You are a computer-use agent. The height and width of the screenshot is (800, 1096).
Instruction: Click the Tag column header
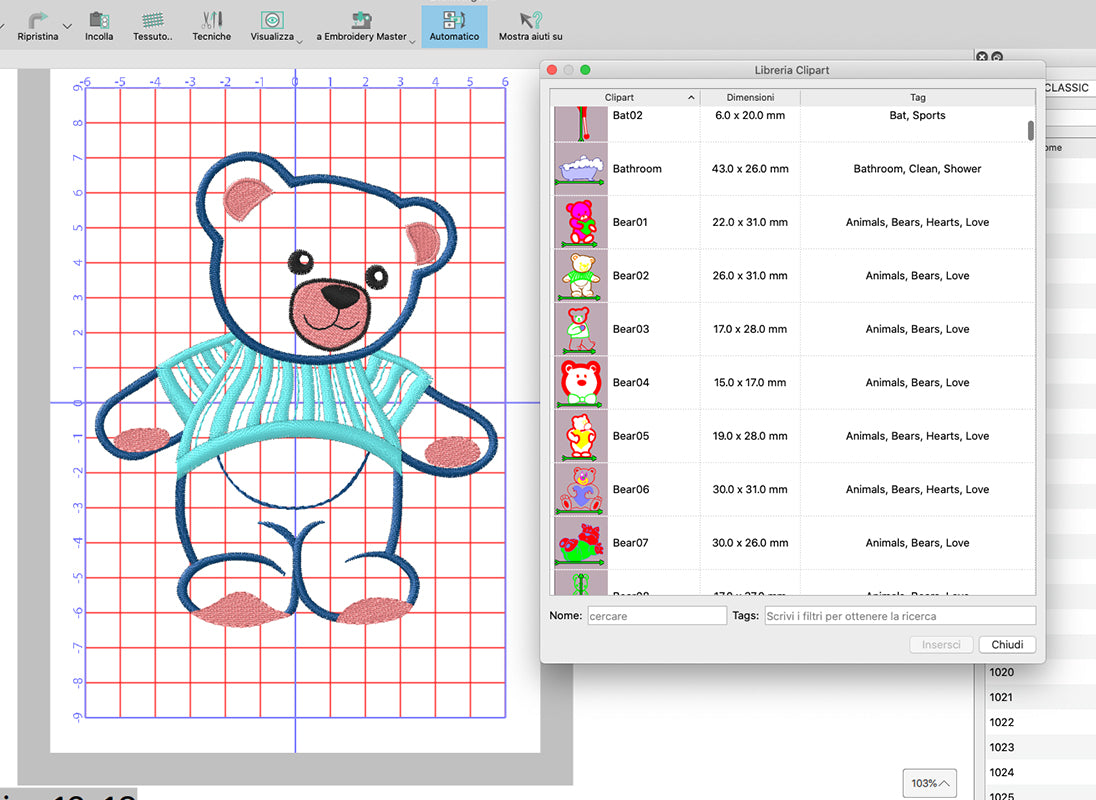[917, 97]
